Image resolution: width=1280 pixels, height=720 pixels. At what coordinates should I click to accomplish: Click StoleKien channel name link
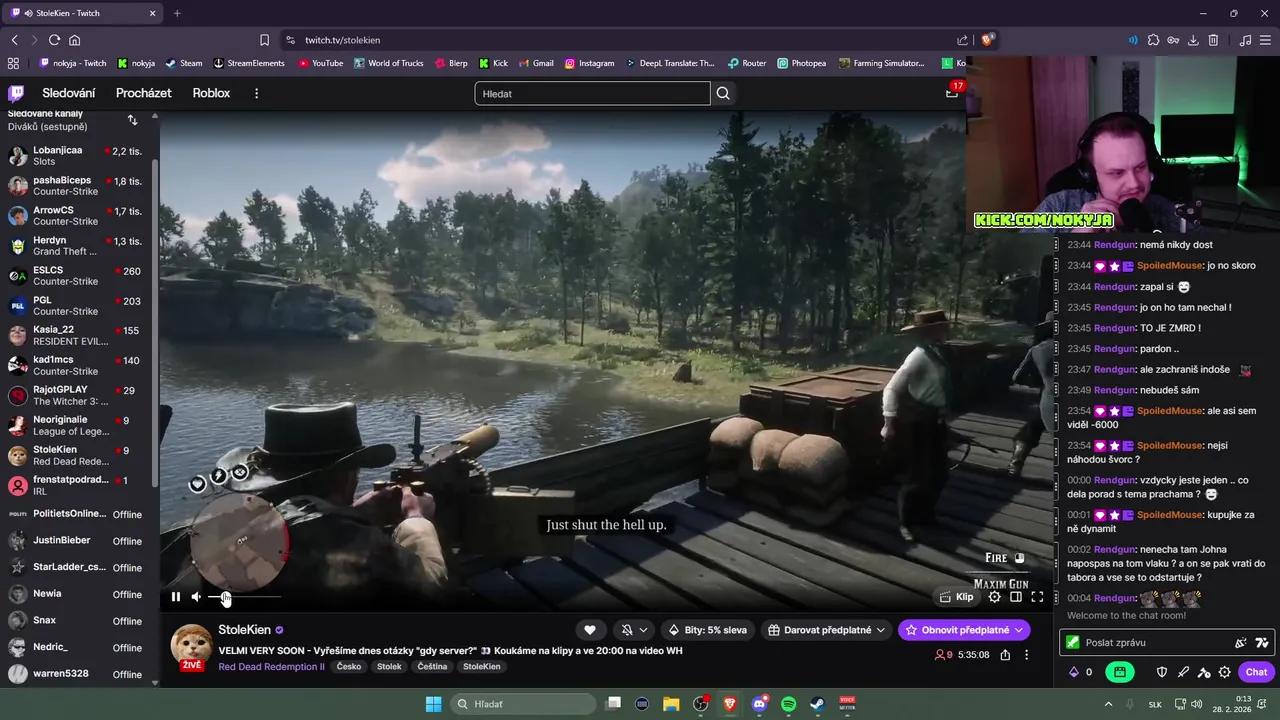(x=245, y=630)
